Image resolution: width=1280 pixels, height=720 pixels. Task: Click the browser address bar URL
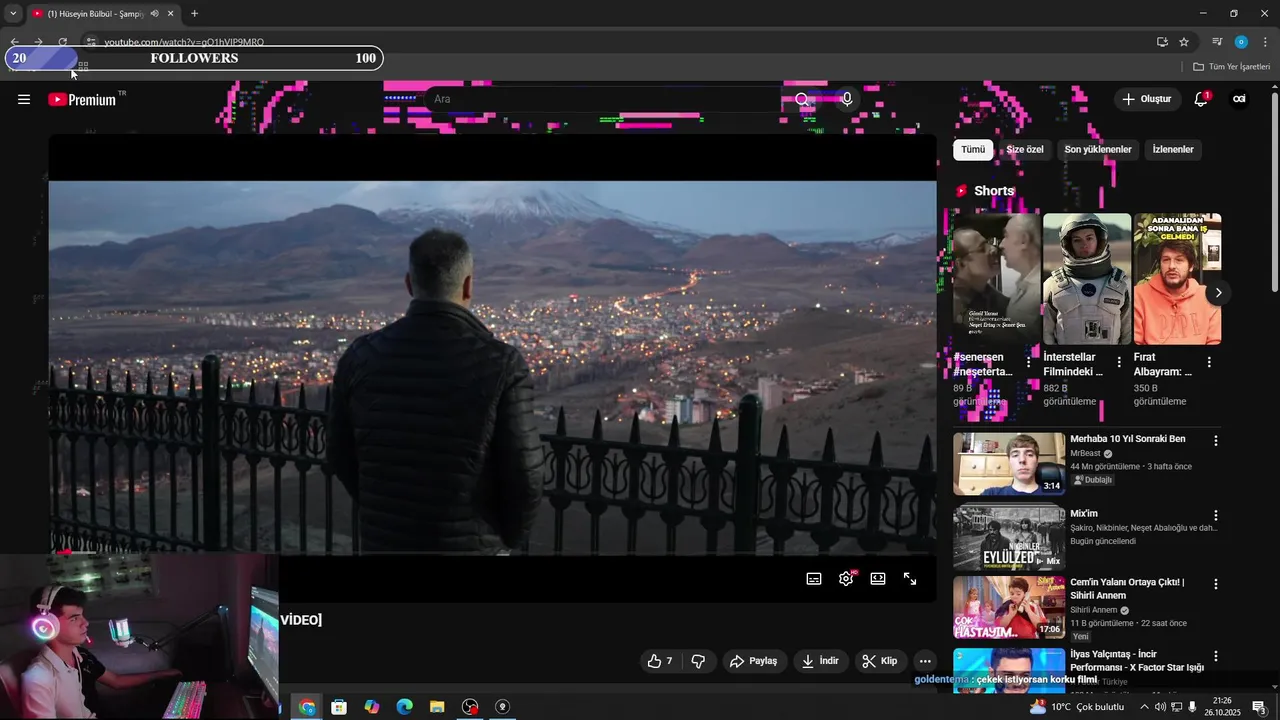(184, 42)
